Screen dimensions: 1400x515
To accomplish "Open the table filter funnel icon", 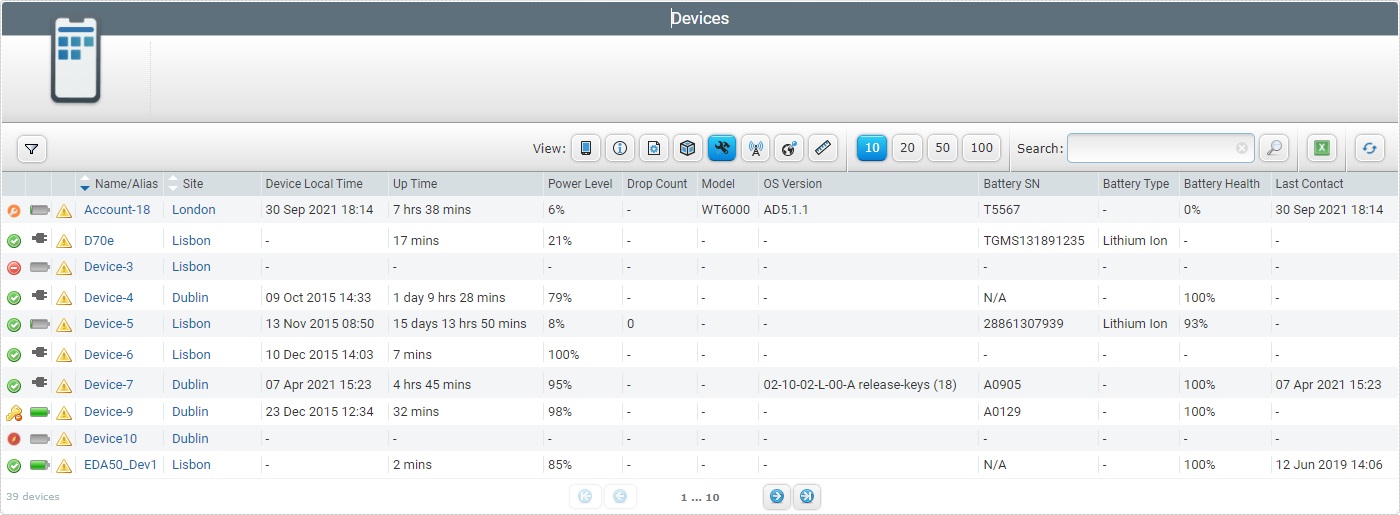I will [x=32, y=149].
